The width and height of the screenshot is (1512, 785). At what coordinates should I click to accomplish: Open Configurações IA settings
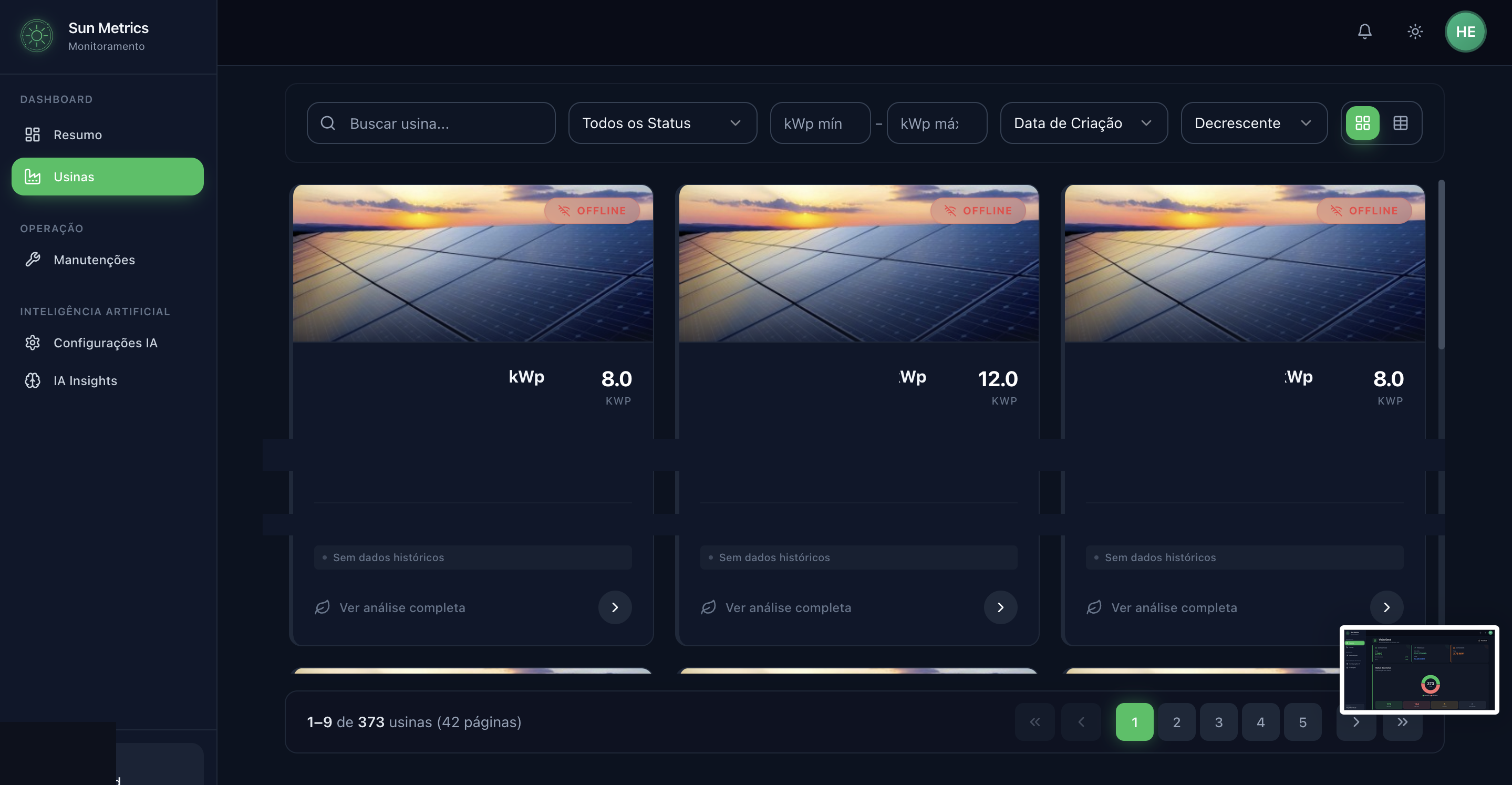(x=106, y=343)
